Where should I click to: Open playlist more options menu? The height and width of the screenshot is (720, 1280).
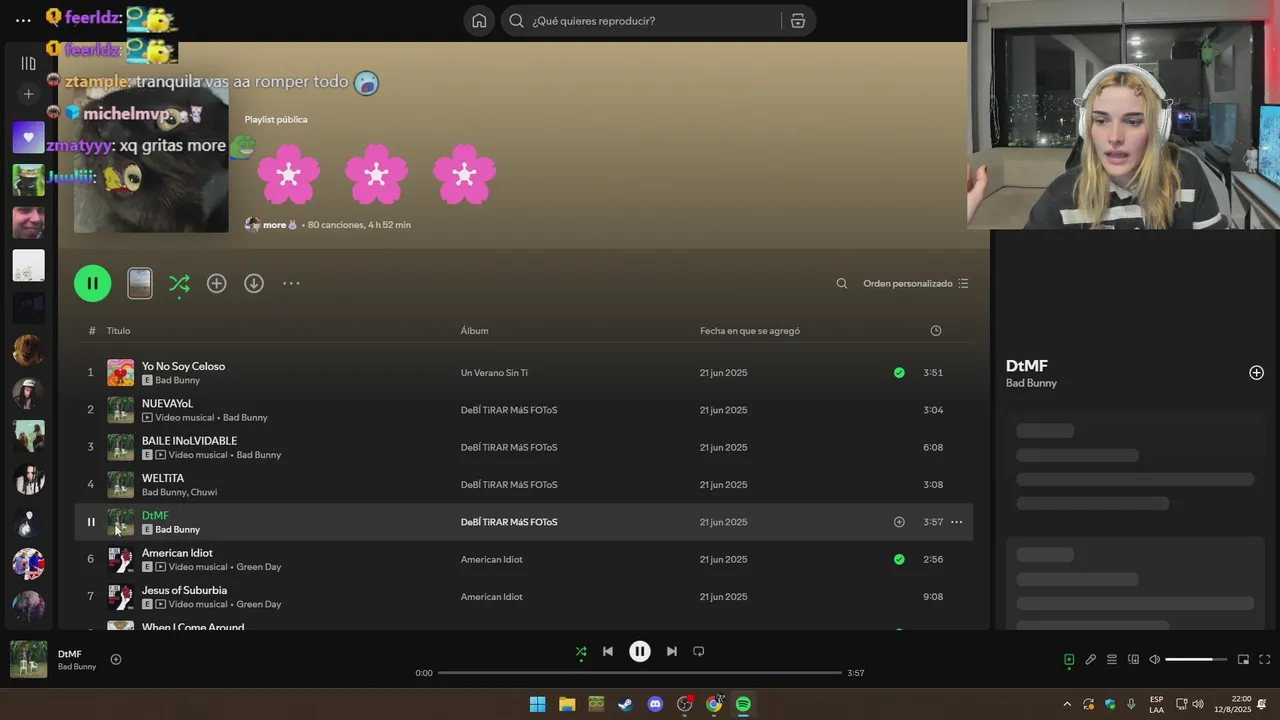click(291, 283)
